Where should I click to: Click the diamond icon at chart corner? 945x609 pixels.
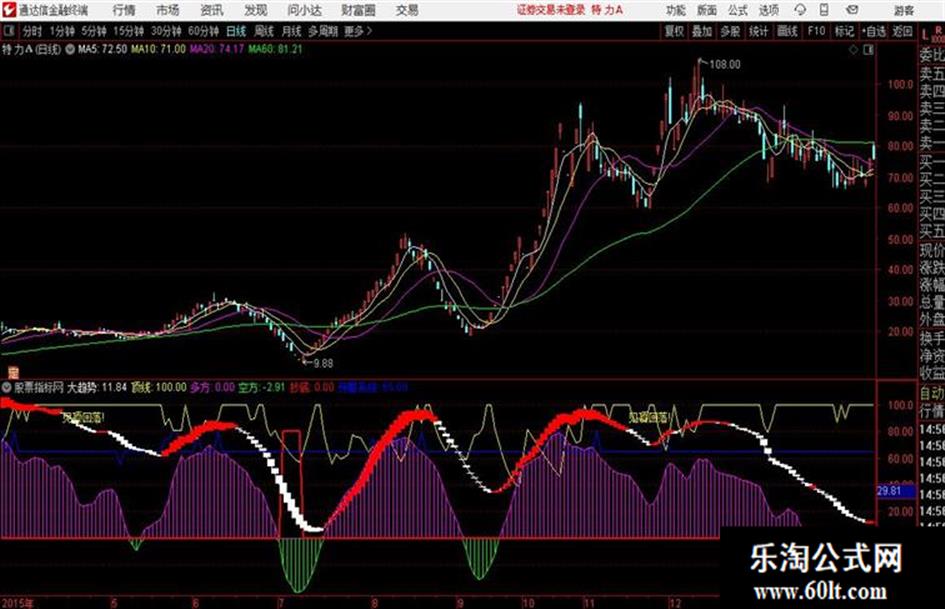[853, 50]
